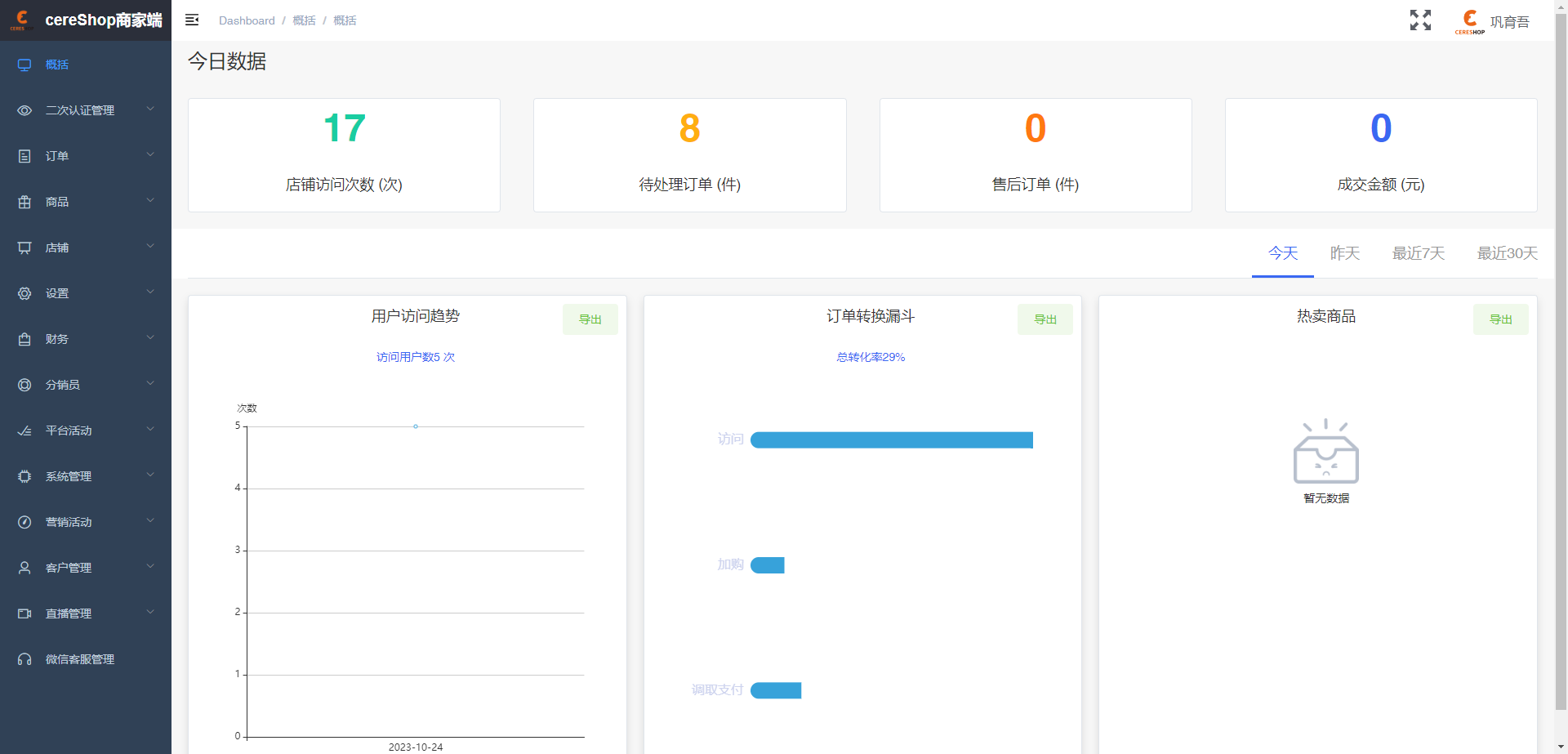
Task: Click the 调取支付 funnel bar
Action: click(x=776, y=690)
